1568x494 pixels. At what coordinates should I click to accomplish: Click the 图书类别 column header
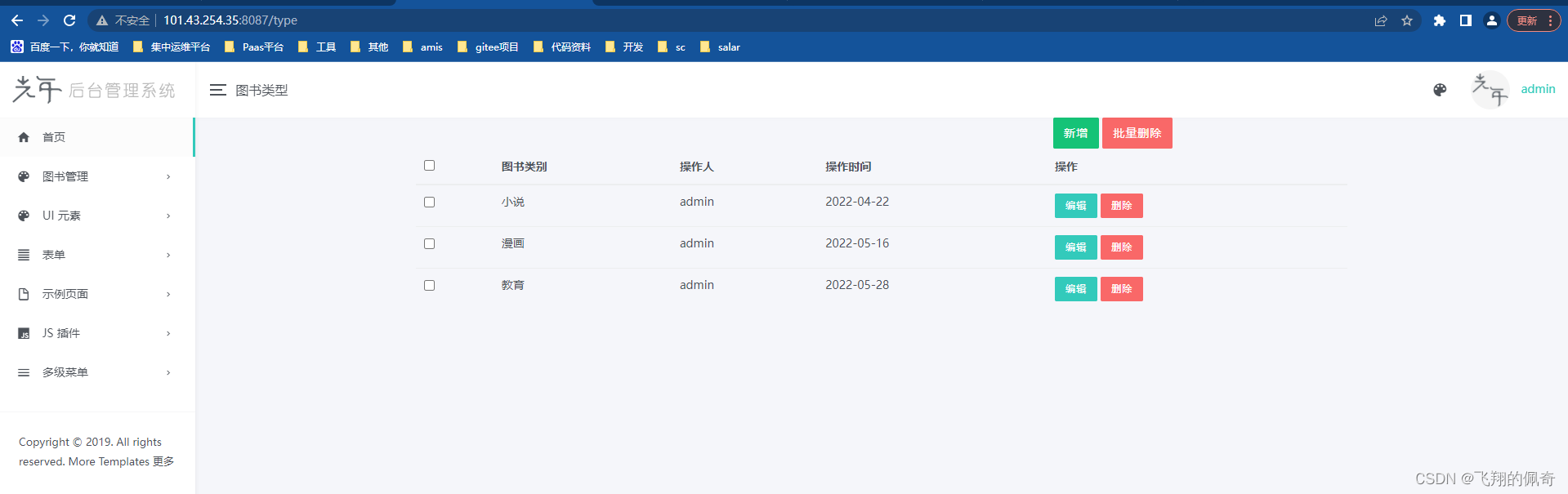(x=524, y=167)
